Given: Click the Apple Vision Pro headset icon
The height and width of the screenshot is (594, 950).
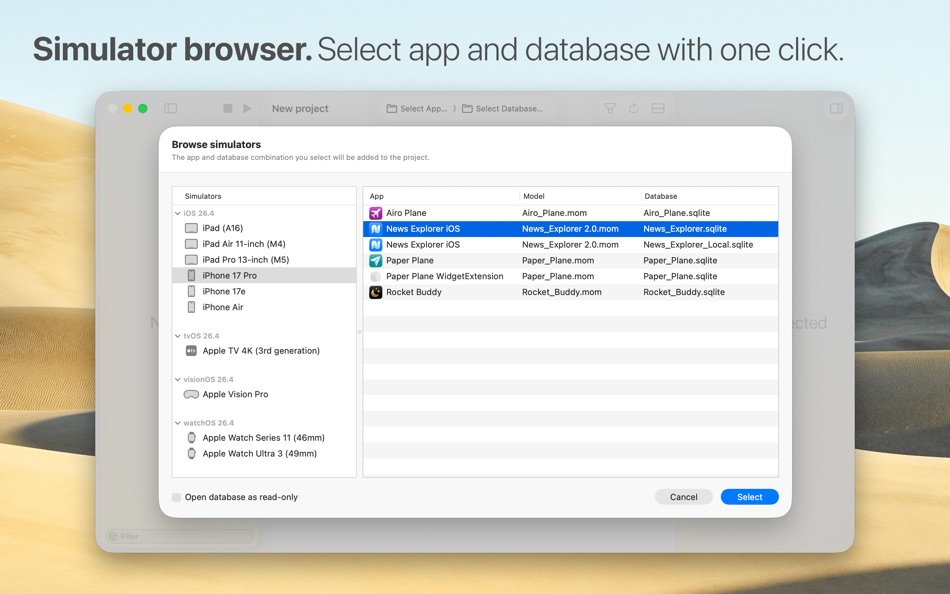Looking at the screenshot, I should [x=191, y=394].
